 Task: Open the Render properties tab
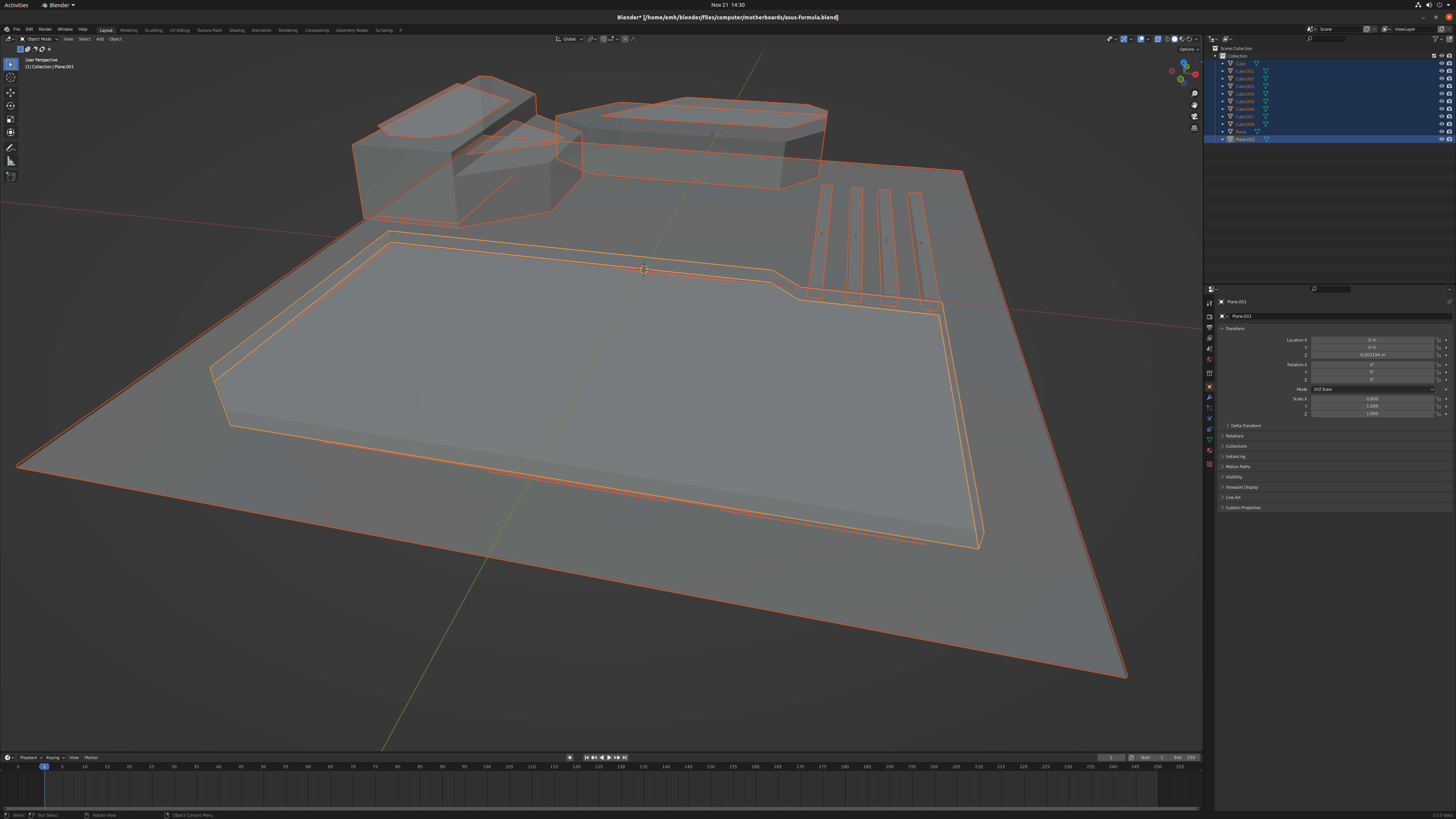(x=1210, y=317)
